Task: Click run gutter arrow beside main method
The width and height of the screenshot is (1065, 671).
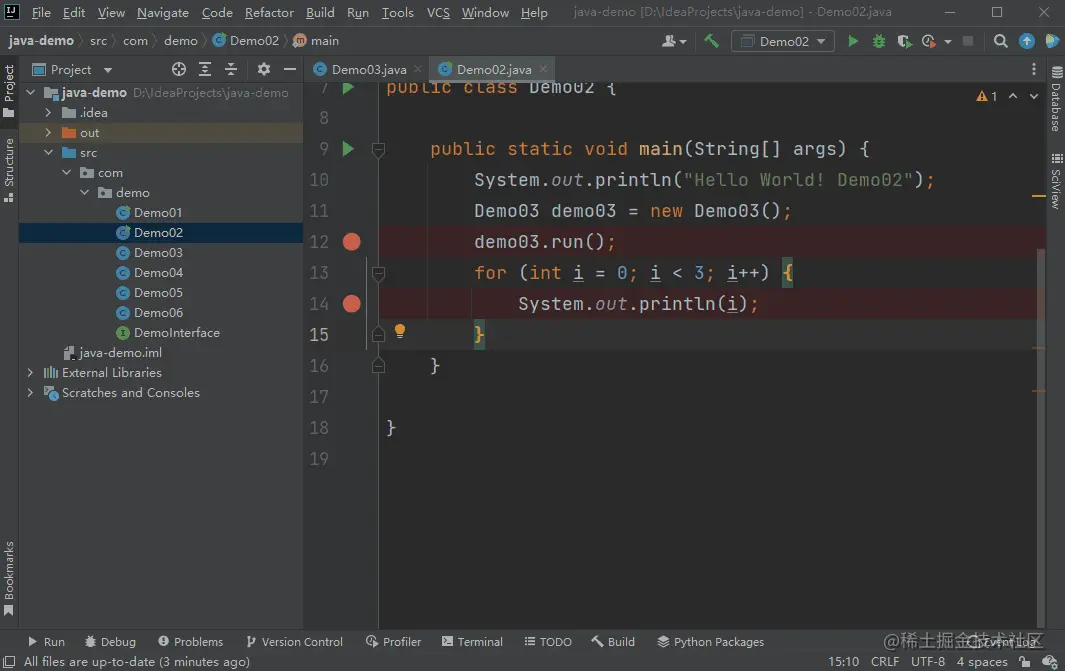Action: 348,149
